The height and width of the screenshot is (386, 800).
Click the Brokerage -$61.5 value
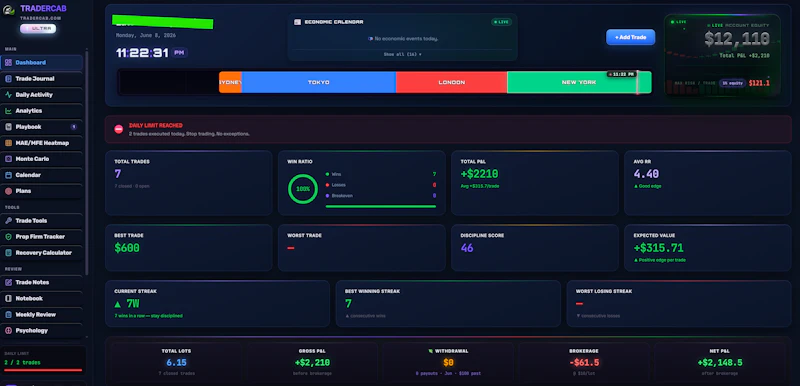tap(584, 363)
